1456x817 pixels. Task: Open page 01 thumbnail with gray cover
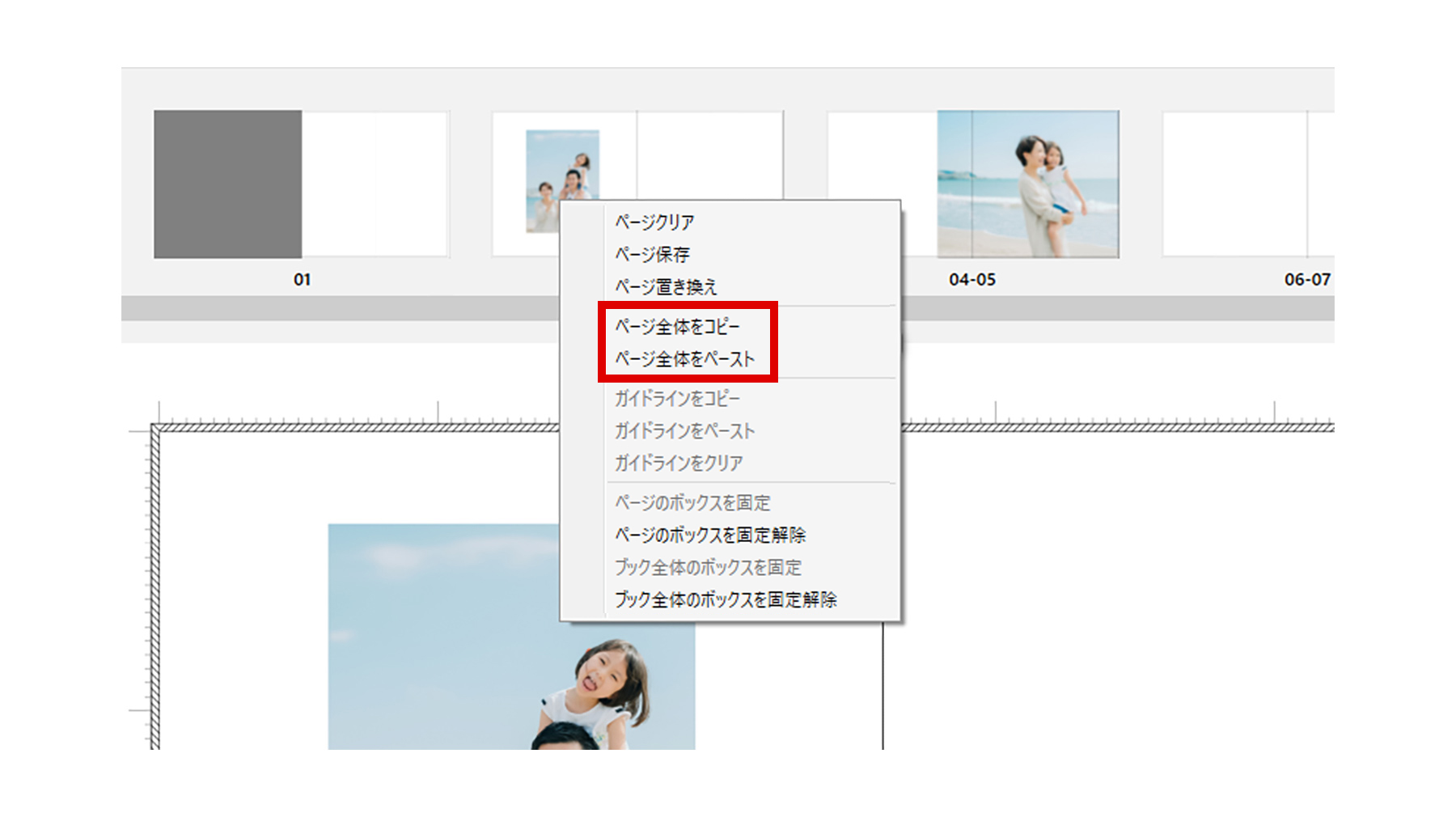coord(301,184)
